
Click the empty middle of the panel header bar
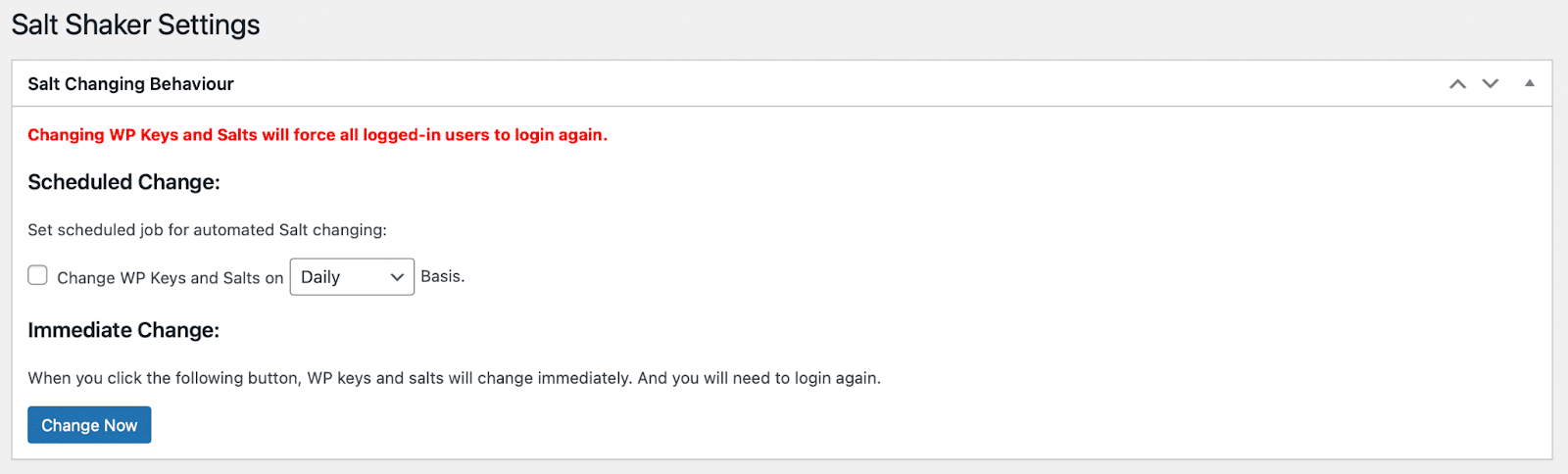[x=784, y=84]
